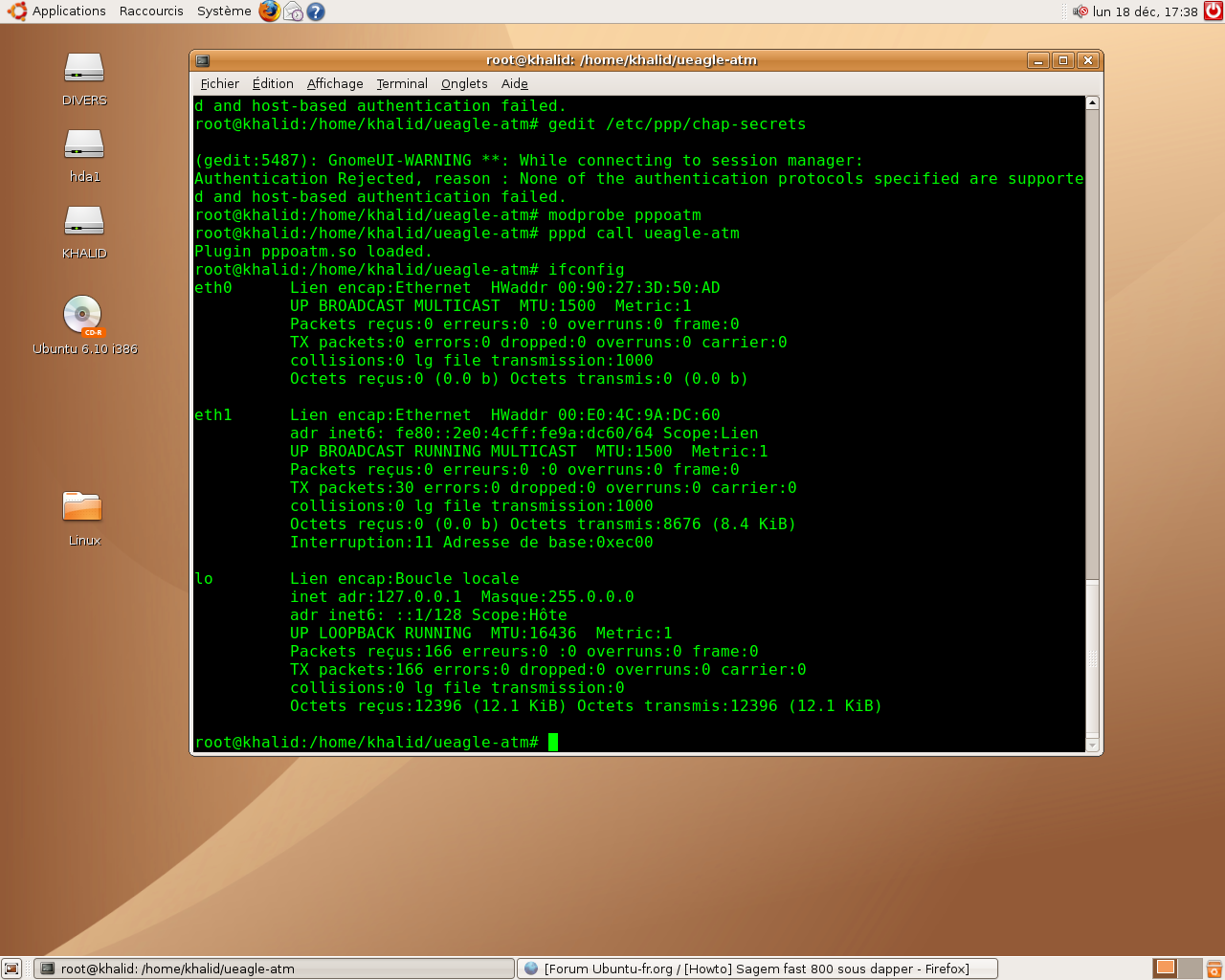Screen dimensions: 1225x980
Task: Open the Onglets menu in terminal
Action: pyautogui.click(x=464, y=84)
